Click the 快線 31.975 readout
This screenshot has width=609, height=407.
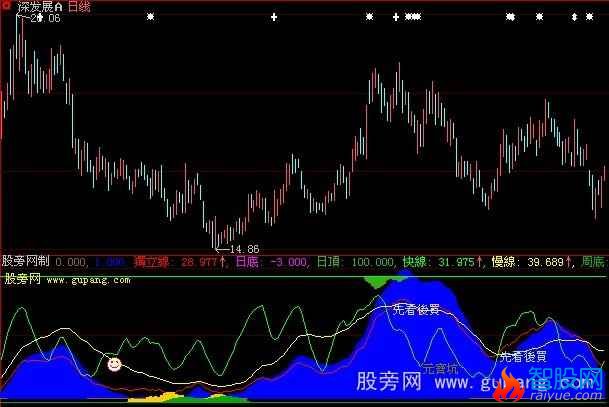[x=443, y=262]
